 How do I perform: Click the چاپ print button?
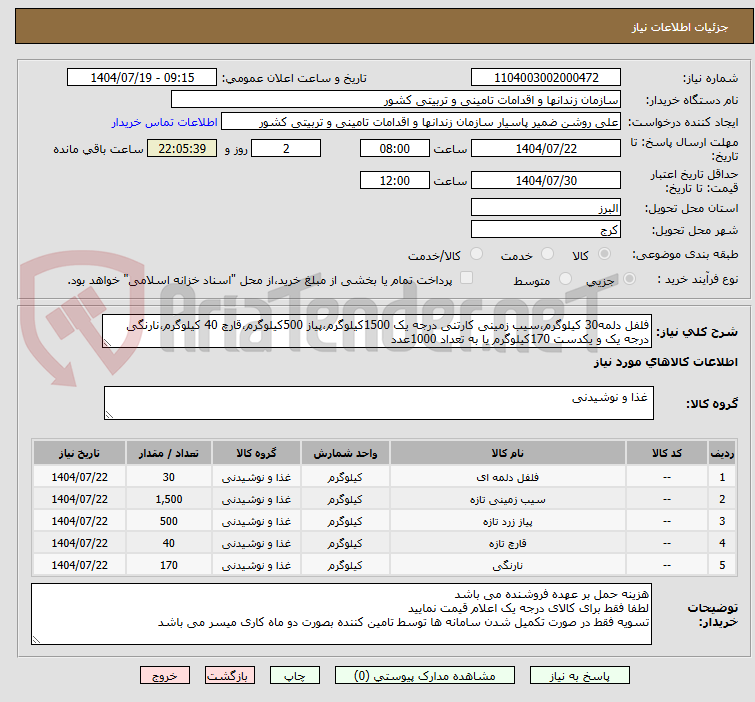tap(295, 676)
